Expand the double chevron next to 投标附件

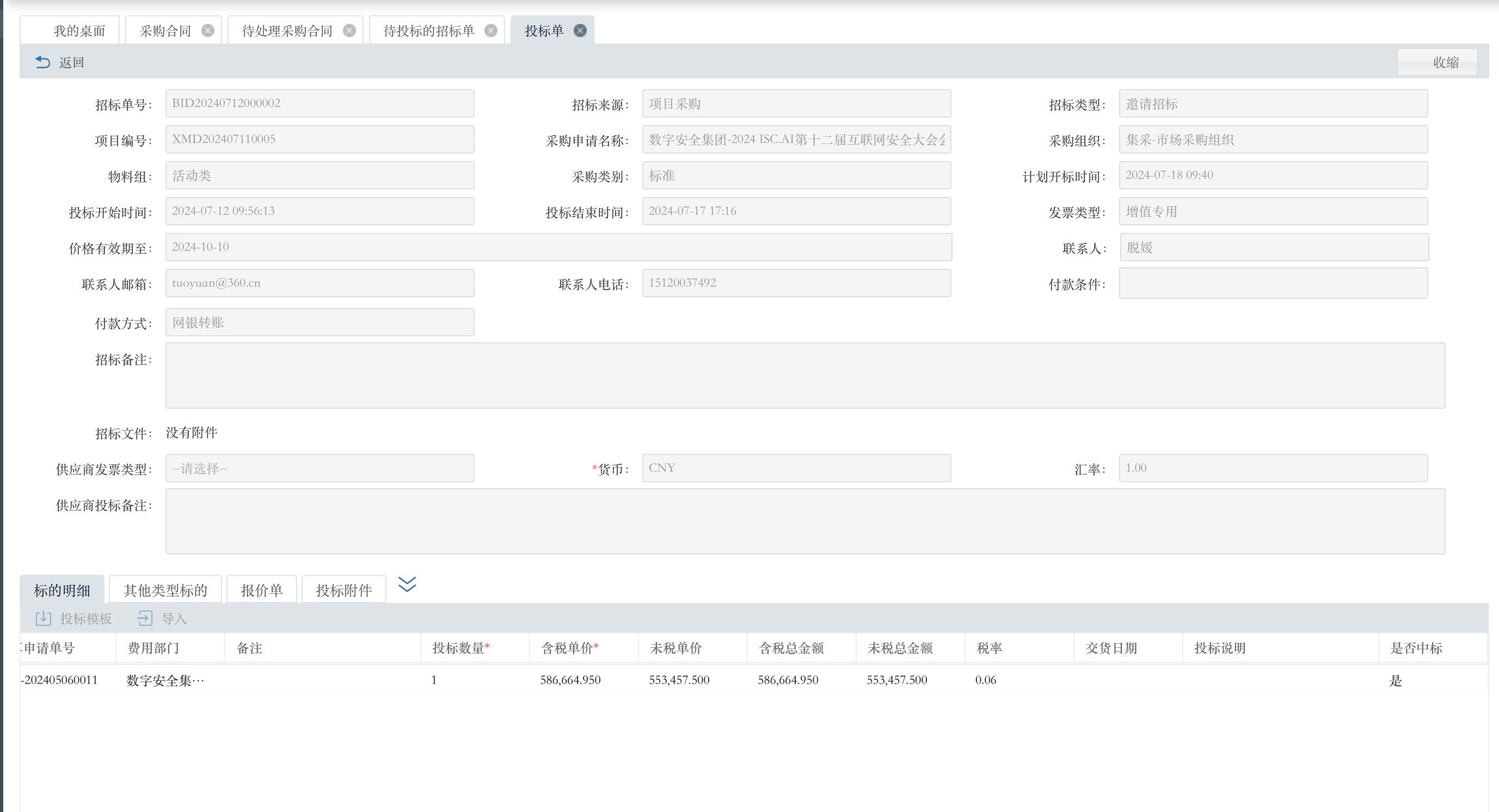407,584
